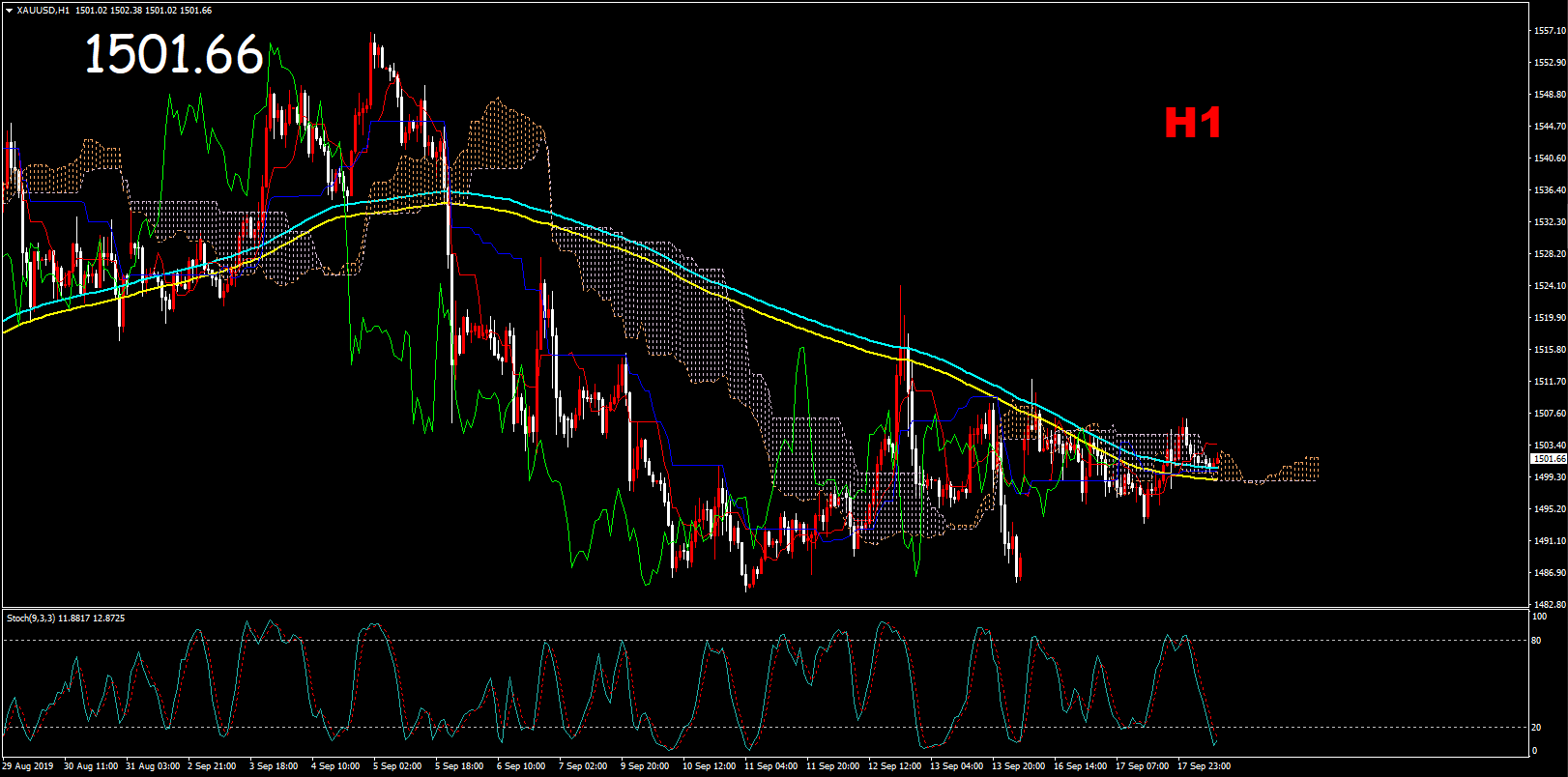The width and height of the screenshot is (1568, 777).
Task: Click the 29 Aug 2019 date label
Action: [28, 766]
